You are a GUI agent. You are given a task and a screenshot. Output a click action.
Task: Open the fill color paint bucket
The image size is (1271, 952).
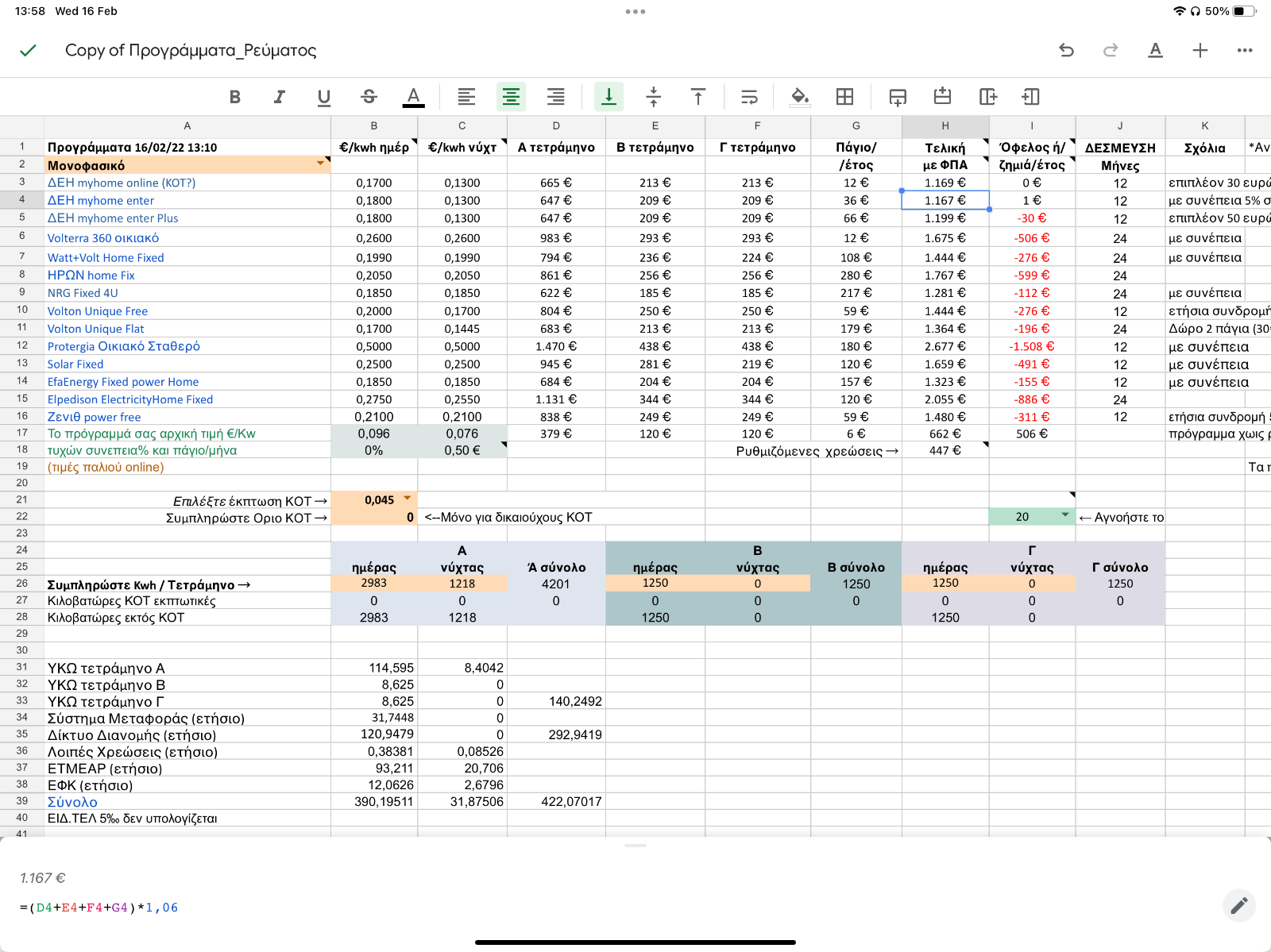point(800,97)
